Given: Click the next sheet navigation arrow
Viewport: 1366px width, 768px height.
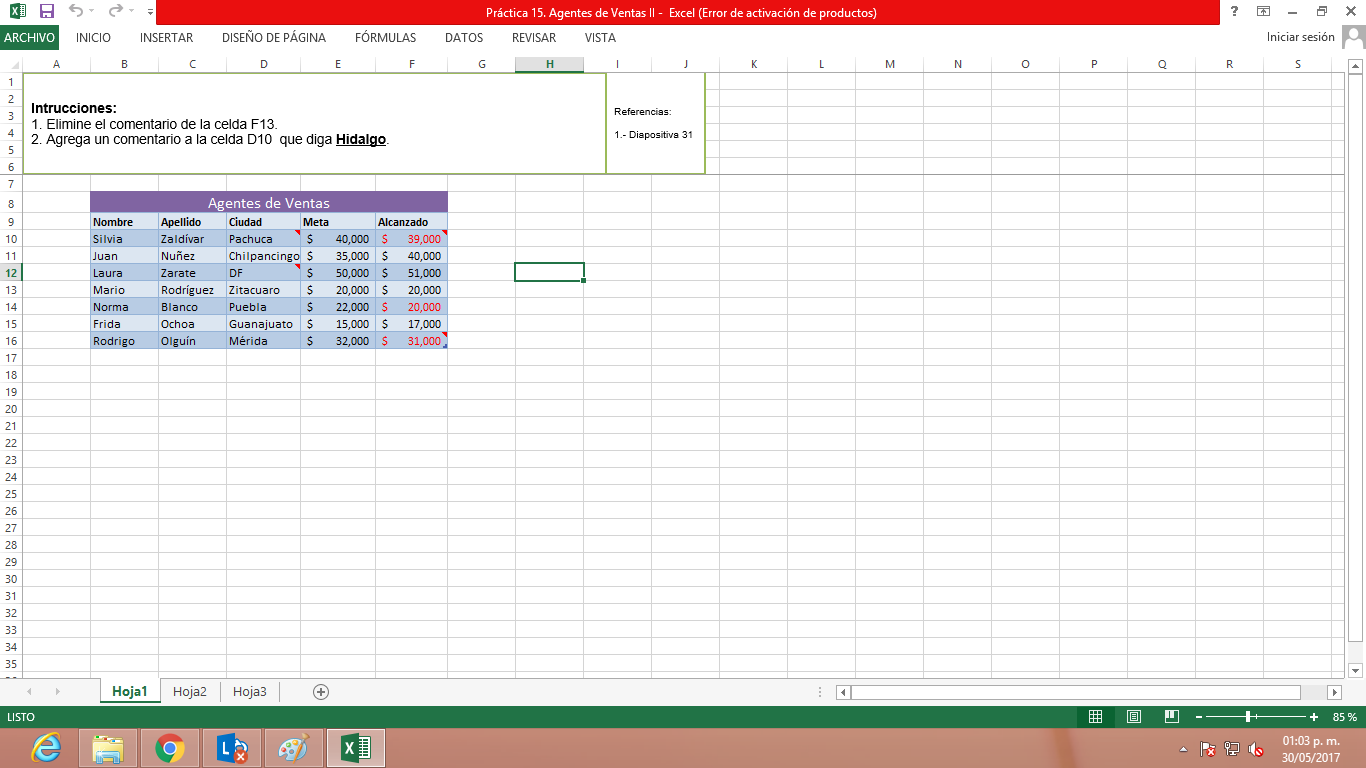Looking at the screenshot, I should pos(58,691).
